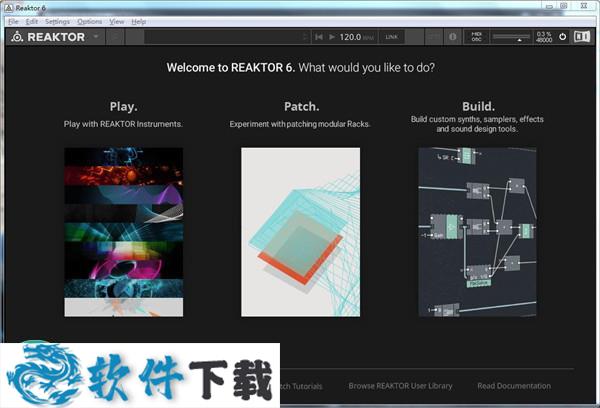This screenshot has width=600, height=408.
Task: Toggle the MIDI OSC indicator button
Action: point(476,37)
